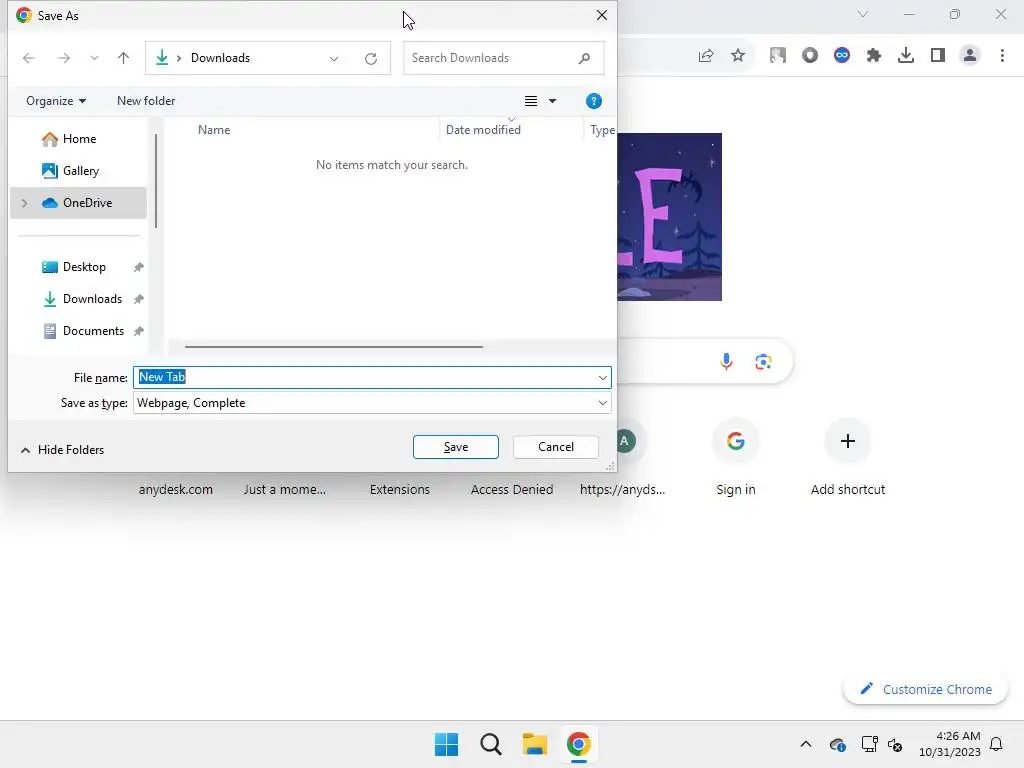This screenshot has width=1024, height=768.
Task: Open Documents in the sidebar
Action: point(78,330)
